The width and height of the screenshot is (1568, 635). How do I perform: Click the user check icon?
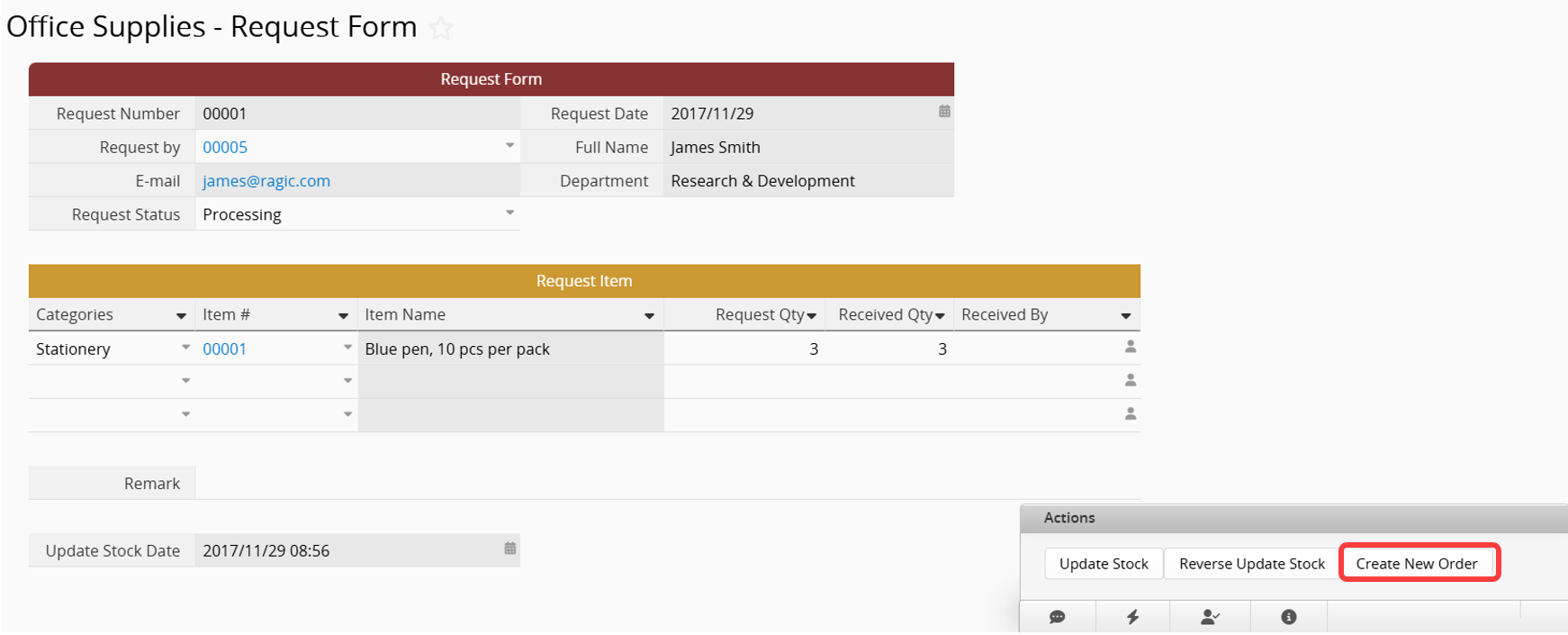click(x=1210, y=617)
